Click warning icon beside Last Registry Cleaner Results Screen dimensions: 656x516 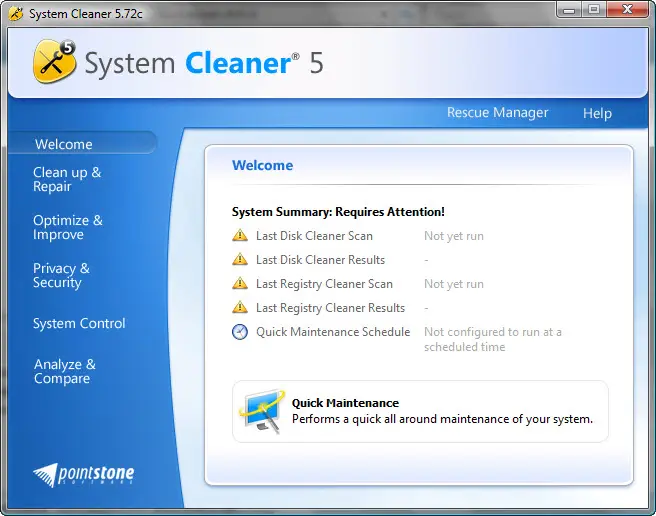coord(240,307)
